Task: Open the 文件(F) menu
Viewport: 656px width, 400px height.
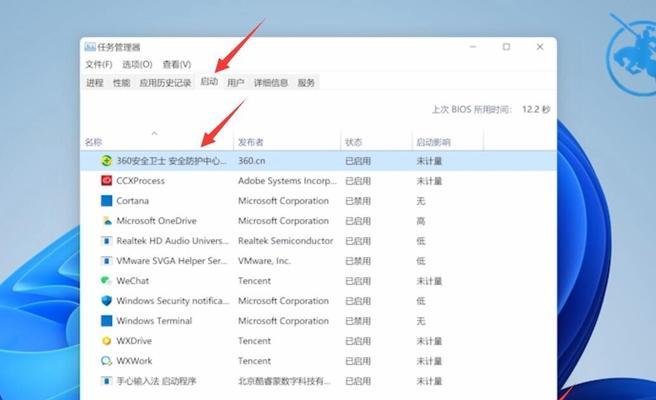Action: pyautogui.click(x=99, y=64)
